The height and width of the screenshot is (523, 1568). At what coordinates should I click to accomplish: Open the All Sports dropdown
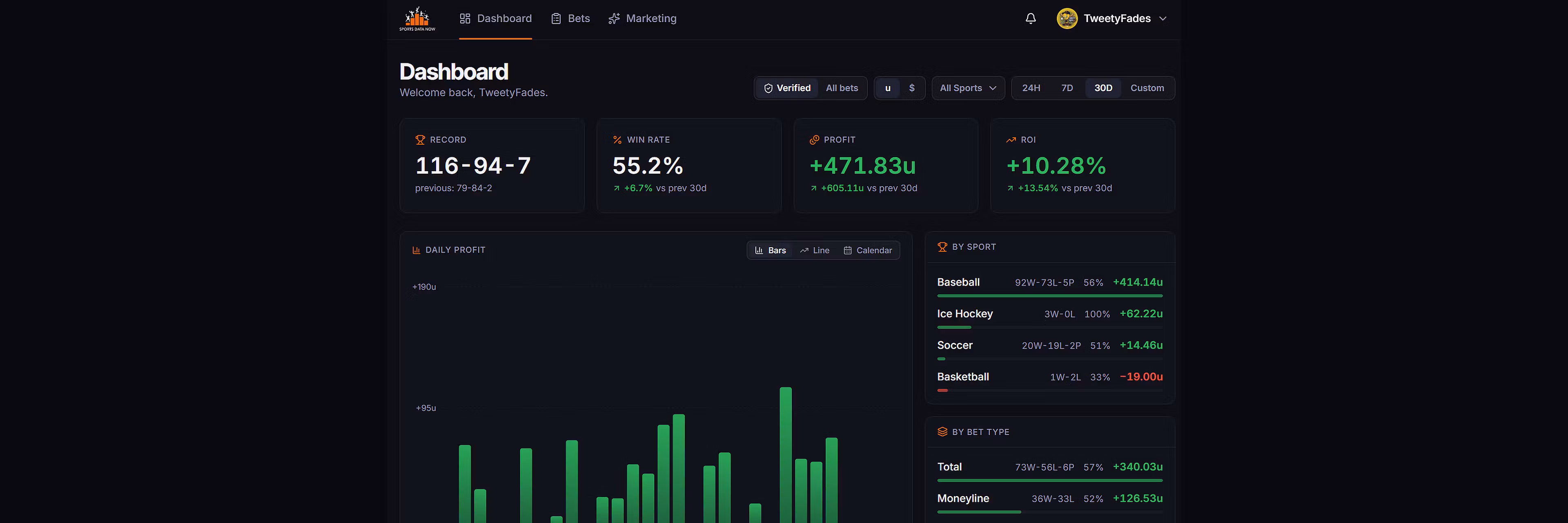pos(968,88)
